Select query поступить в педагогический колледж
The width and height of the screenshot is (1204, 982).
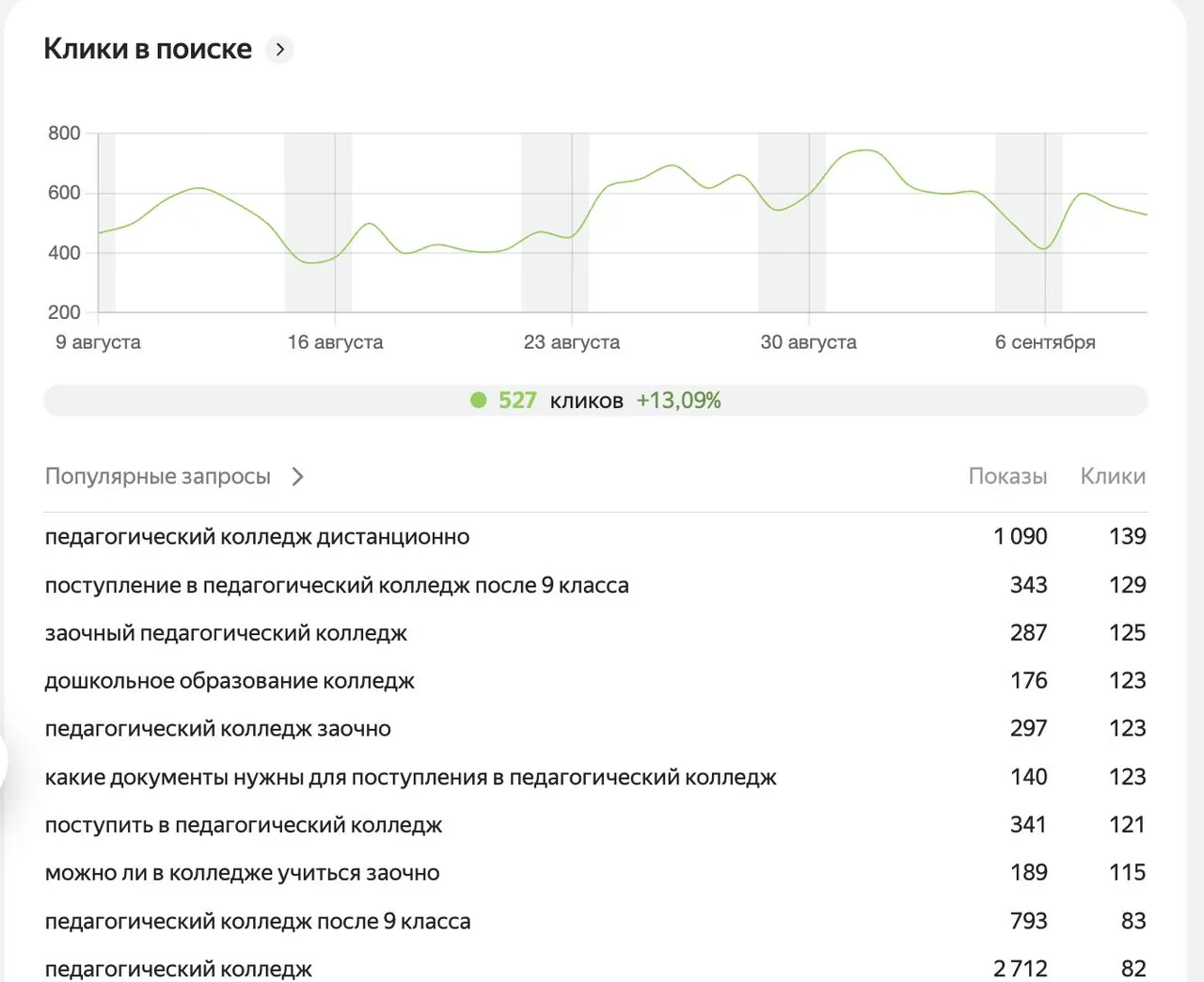[244, 826]
